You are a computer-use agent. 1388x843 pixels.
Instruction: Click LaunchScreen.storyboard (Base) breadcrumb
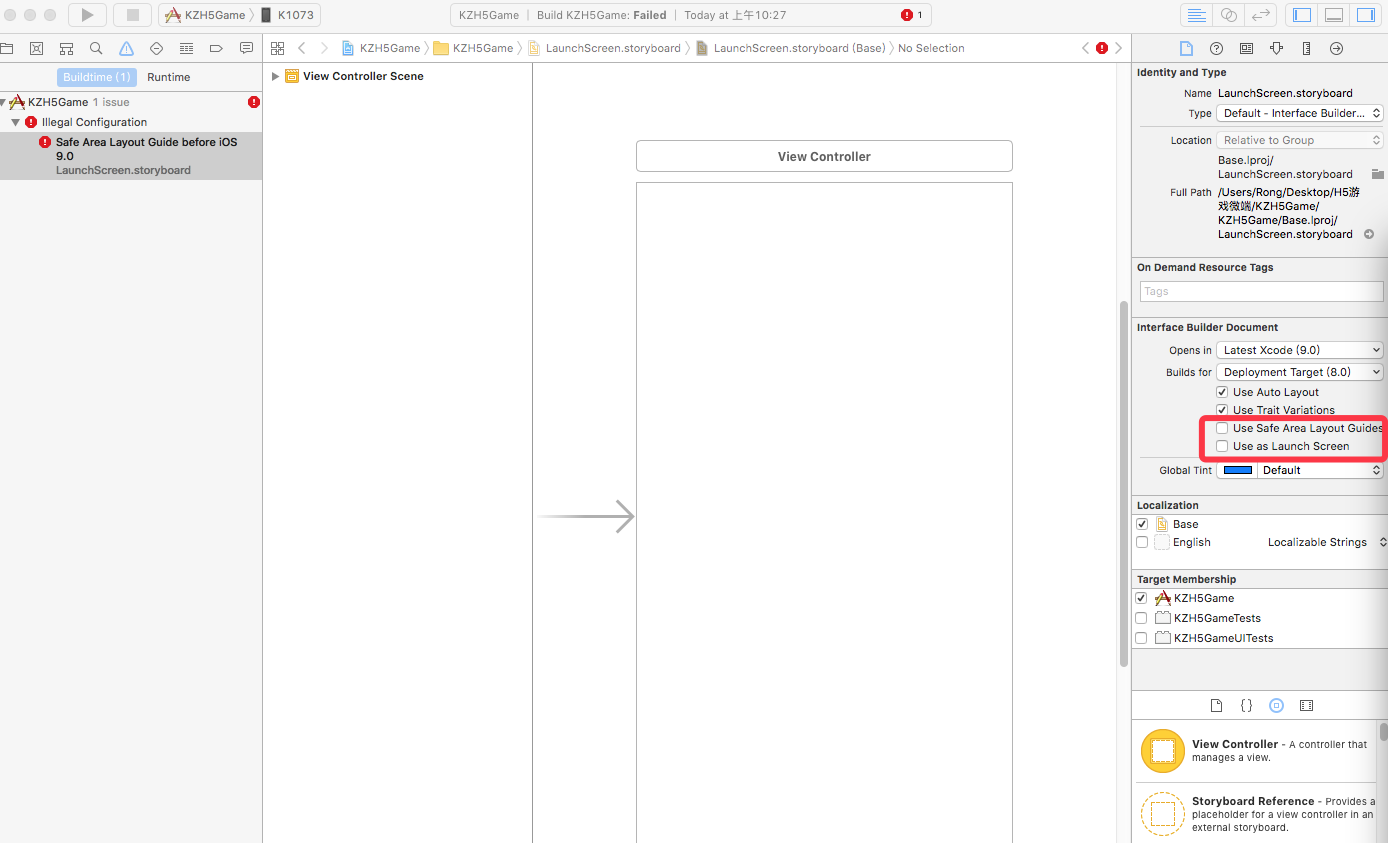(790, 48)
